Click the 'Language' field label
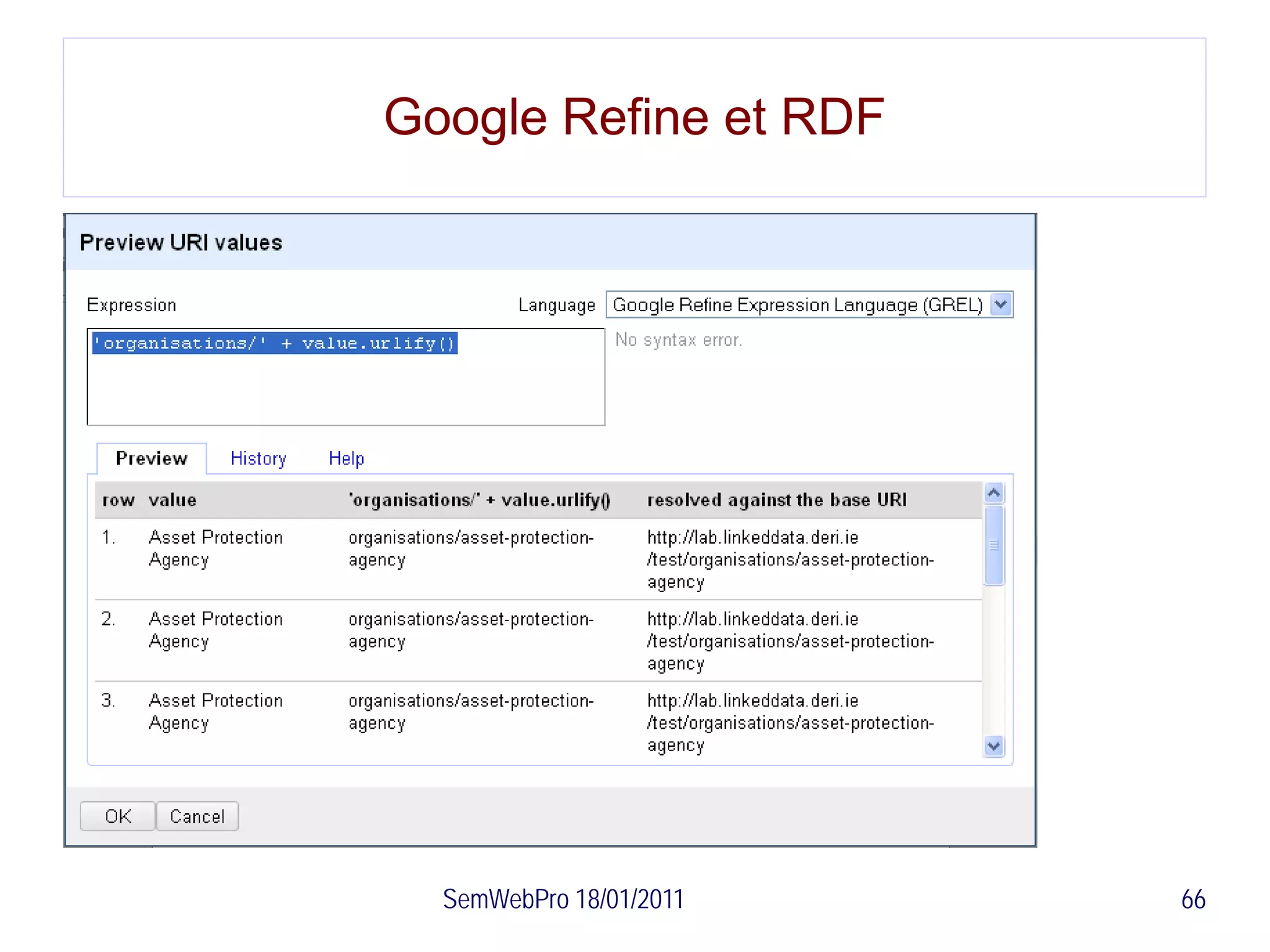 (x=557, y=305)
